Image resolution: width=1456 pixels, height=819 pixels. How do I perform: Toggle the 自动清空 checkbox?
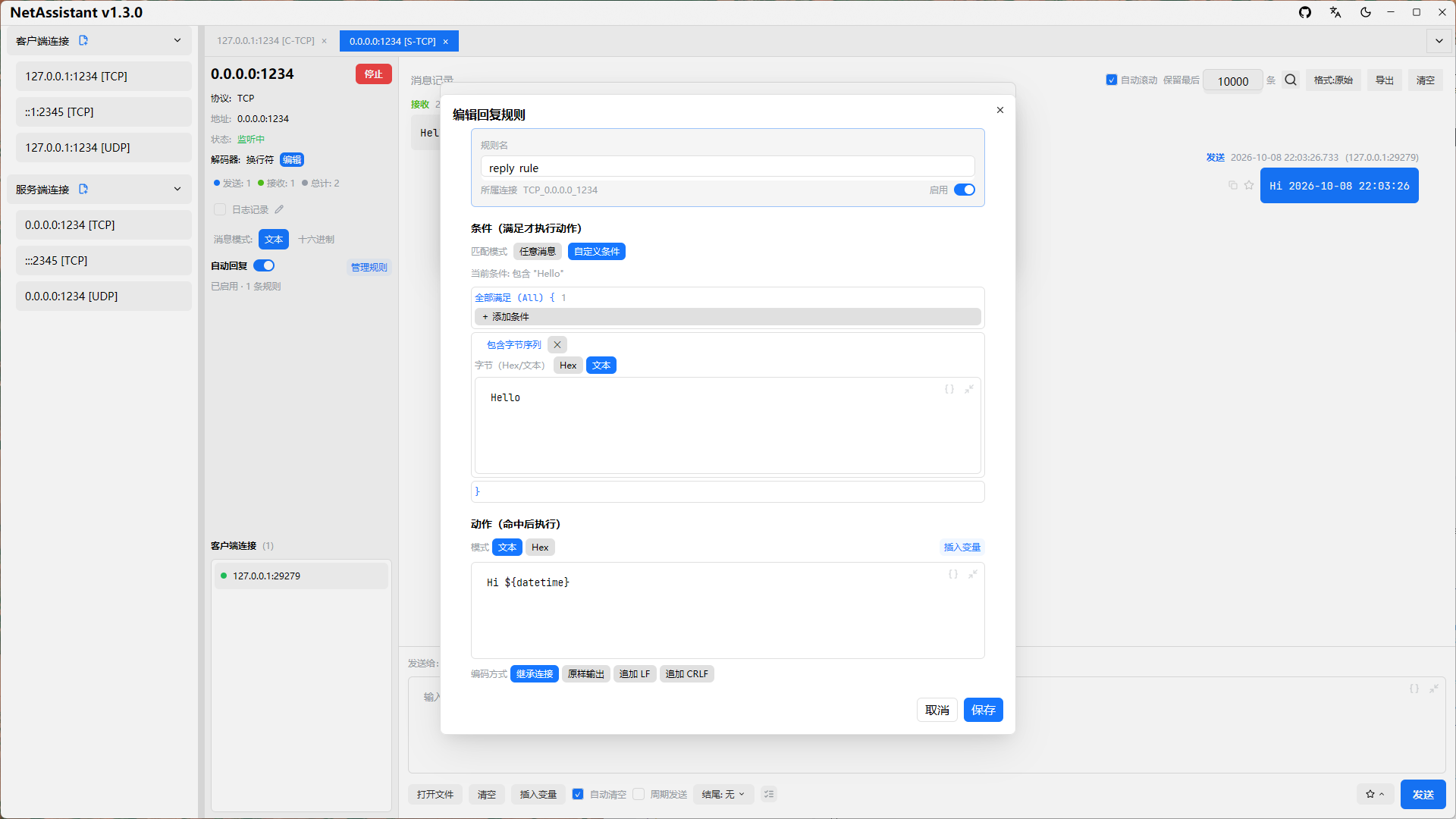(x=578, y=794)
